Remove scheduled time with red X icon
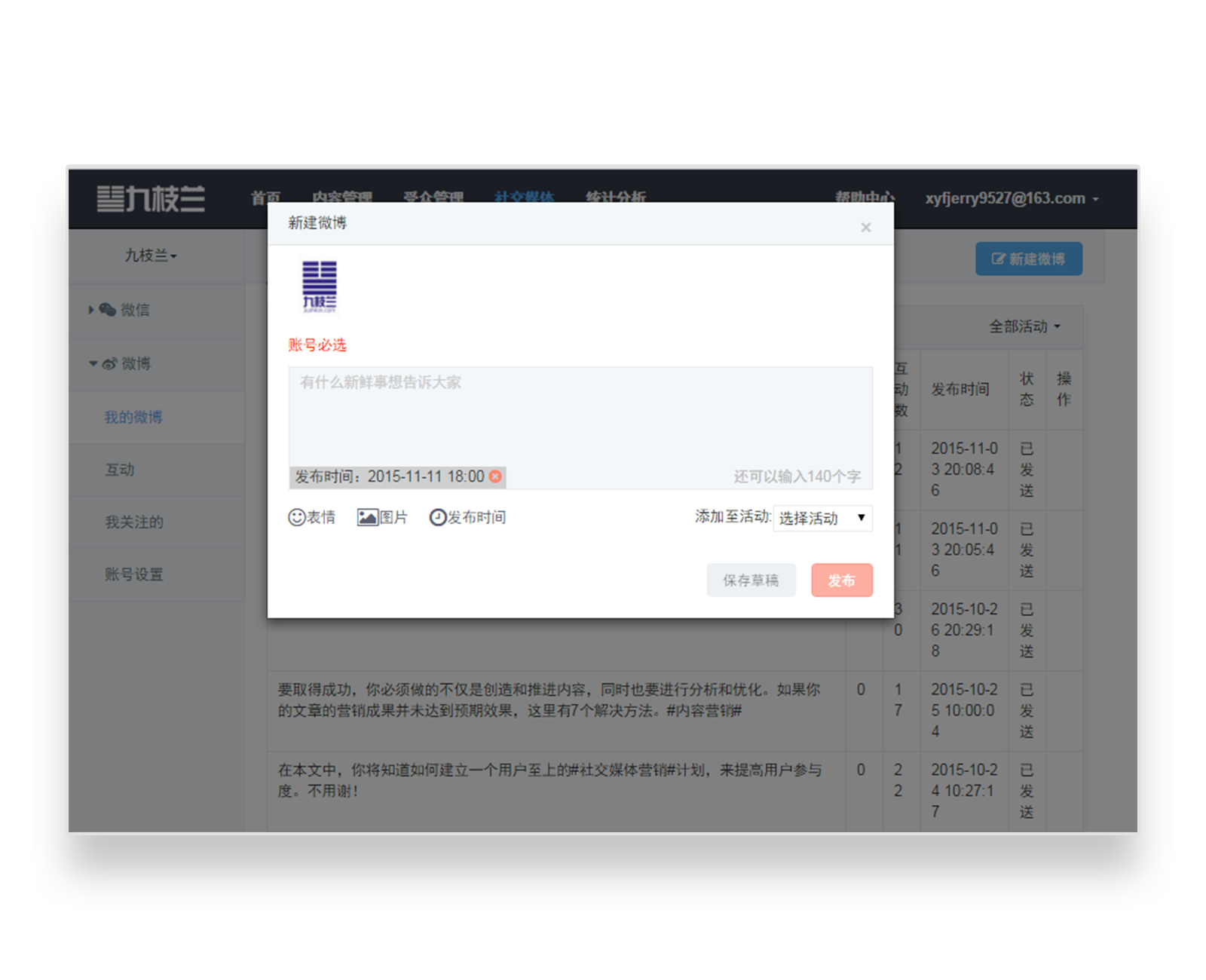Screen dimensions: 1206x980 pos(495,476)
